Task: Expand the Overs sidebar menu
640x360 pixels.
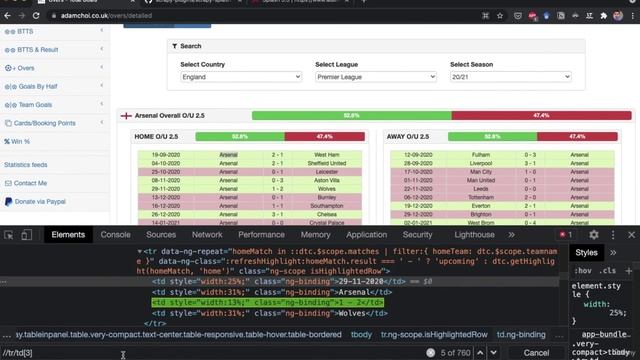Action: click(55, 68)
